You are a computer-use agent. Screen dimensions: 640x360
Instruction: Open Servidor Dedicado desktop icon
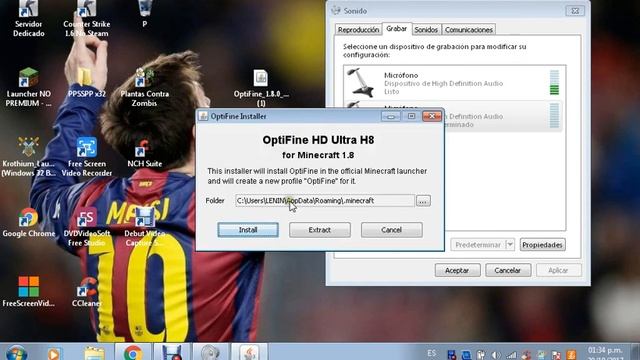pyautogui.click(x=29, y=19)
